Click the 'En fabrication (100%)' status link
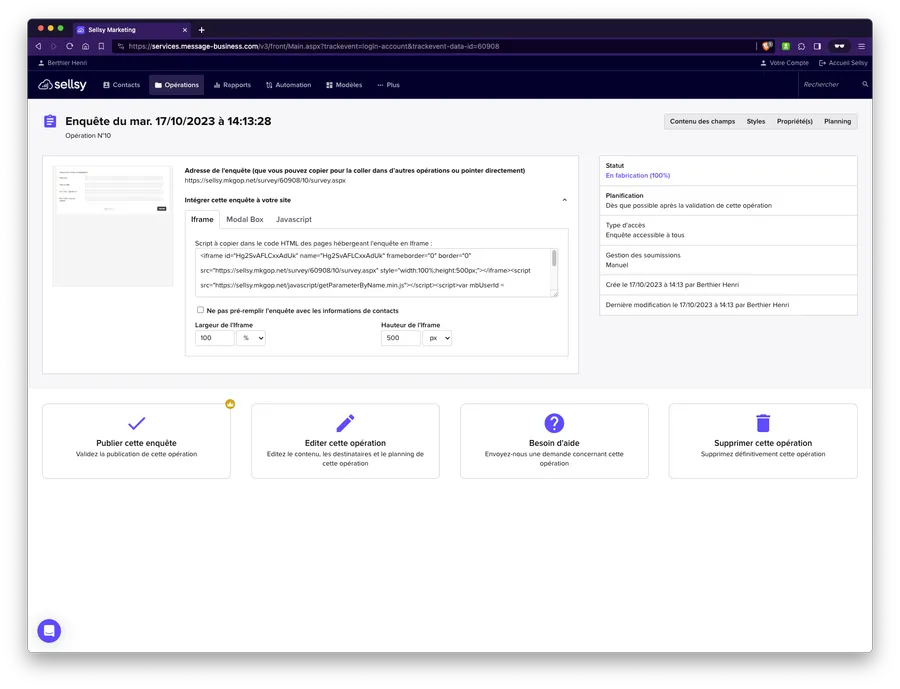This screenshot has height=689, width=900. click(x=638, y=176)
